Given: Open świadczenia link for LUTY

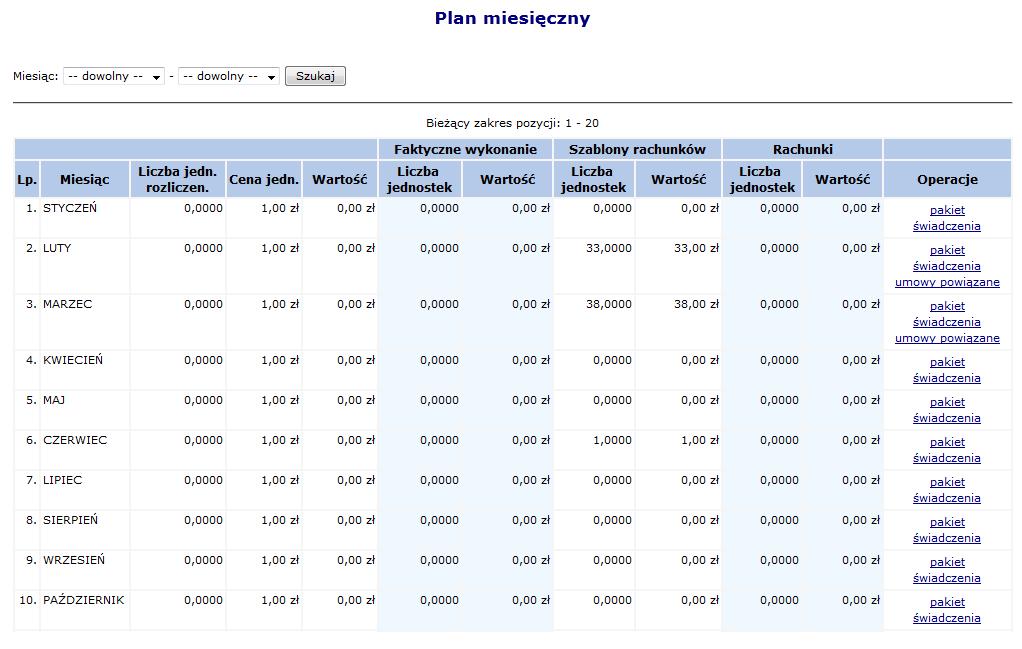Looking at the screenshot, I should coord(946,266).
